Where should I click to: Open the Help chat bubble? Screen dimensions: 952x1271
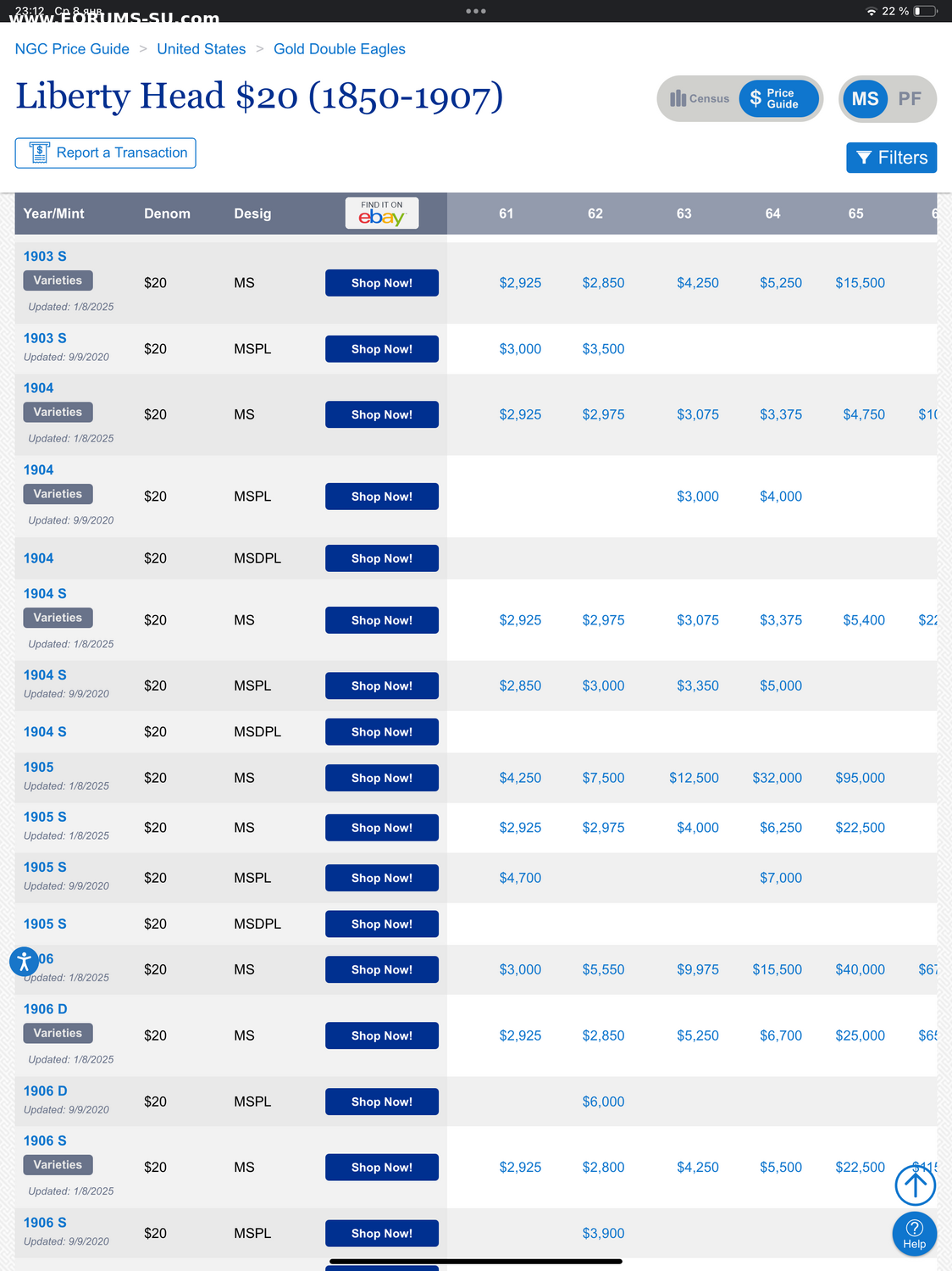914,1234
